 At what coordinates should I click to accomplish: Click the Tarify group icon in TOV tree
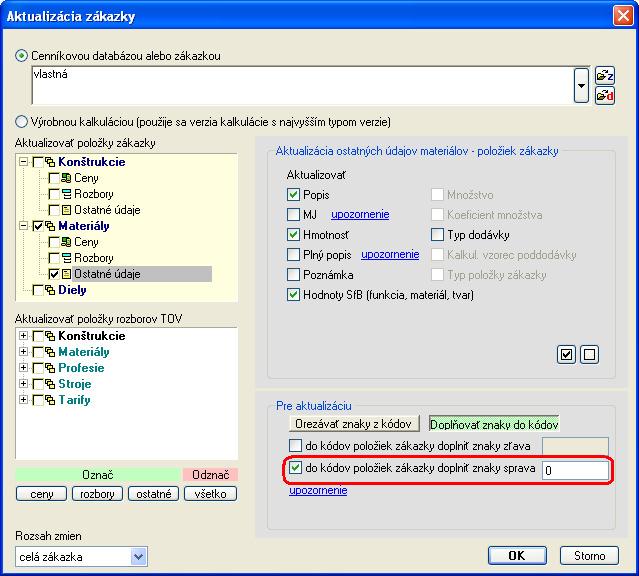click(50, 400)
